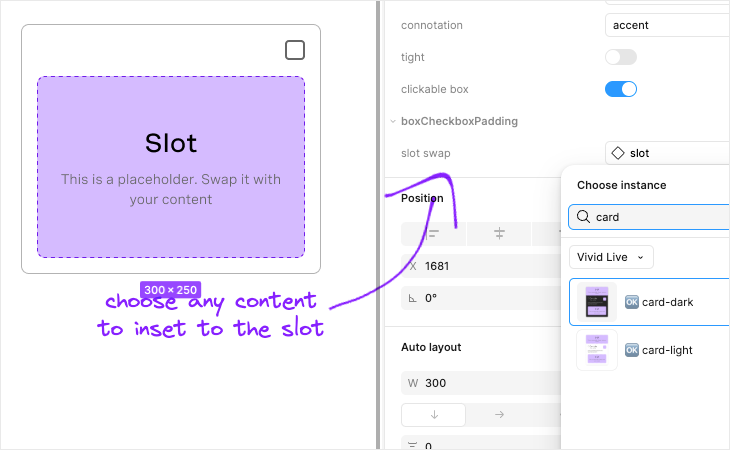730x450 pixels.
Task: Click the purple Slot placeholder area
Action: [x=171, y=167]
